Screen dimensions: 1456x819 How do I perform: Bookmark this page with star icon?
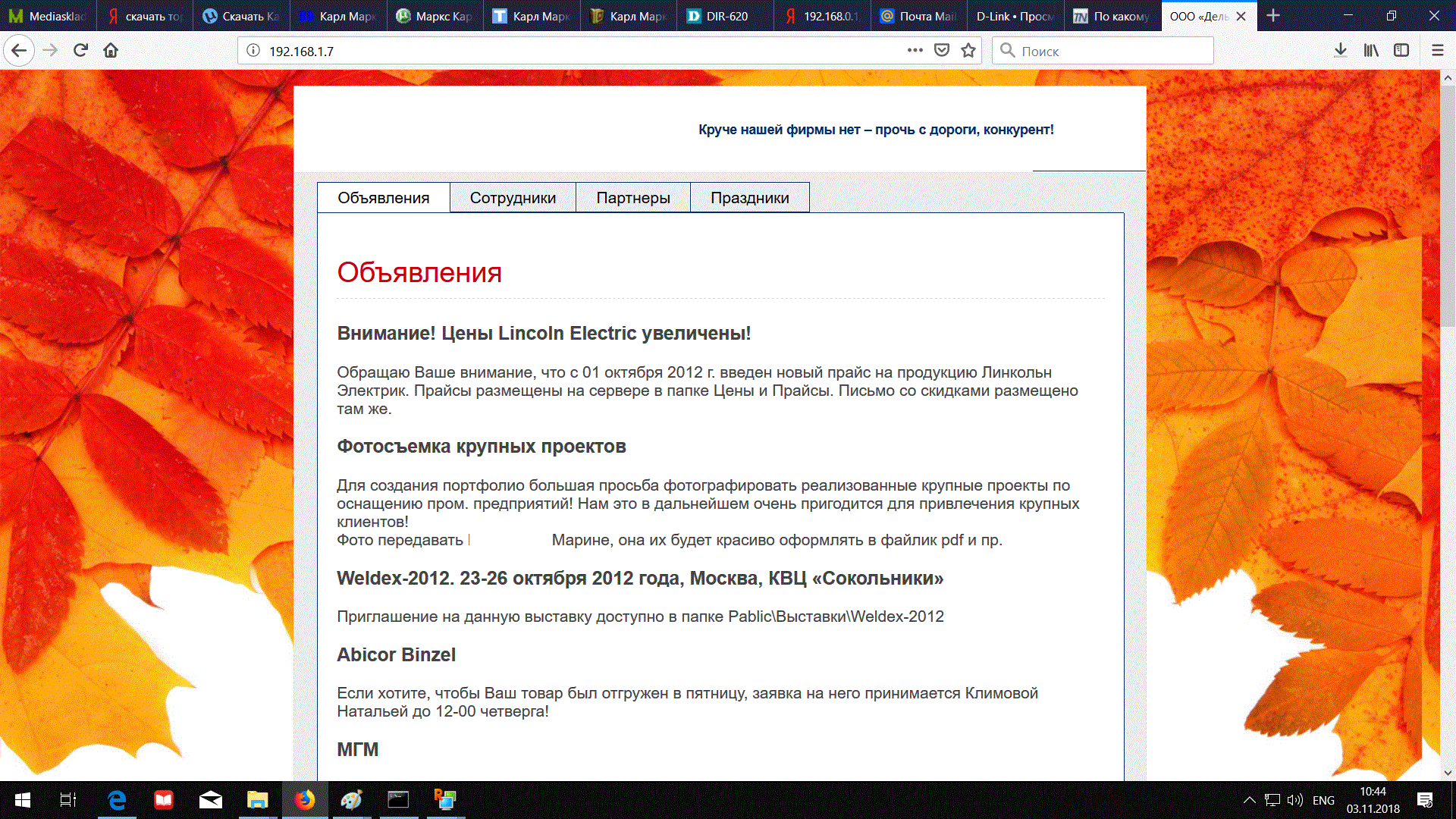click(968, 51)
